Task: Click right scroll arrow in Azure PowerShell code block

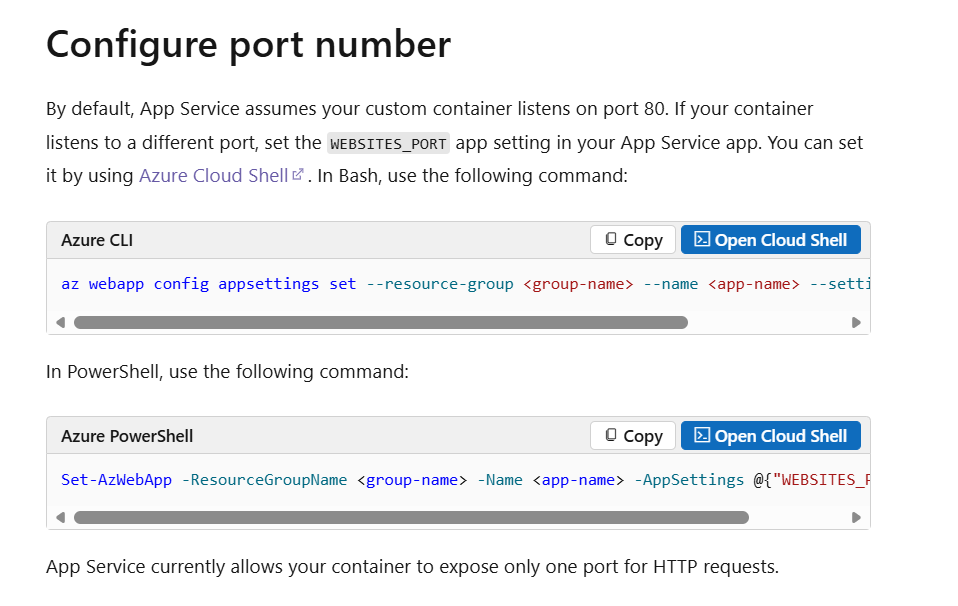Action: pos(856,517)
